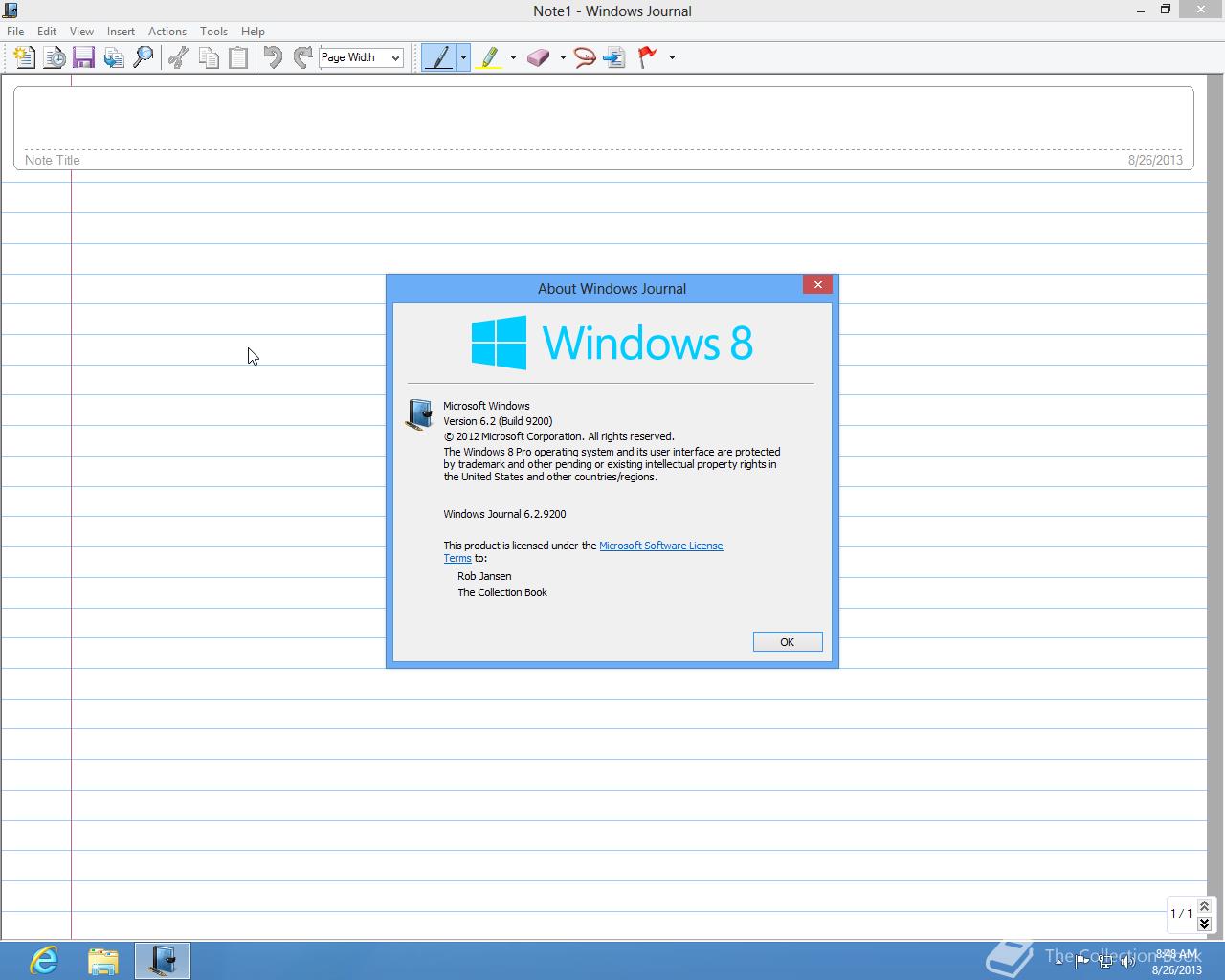The width and height of the screenshot is (1225, 980).
Task: Open the Find magnifier tool
Action: [144, 57]
